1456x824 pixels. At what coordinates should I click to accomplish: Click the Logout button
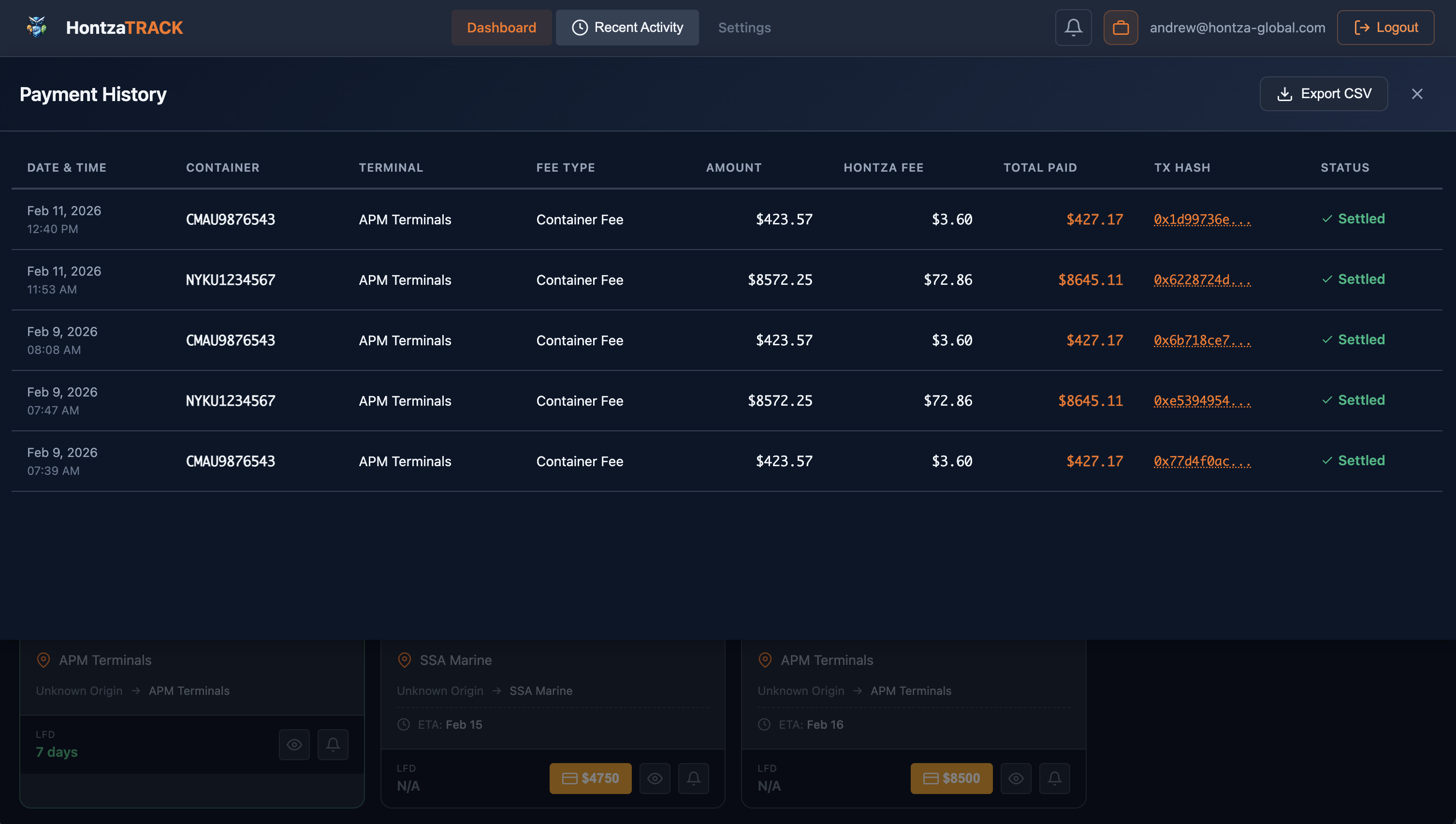click(x=1385, y=27)
